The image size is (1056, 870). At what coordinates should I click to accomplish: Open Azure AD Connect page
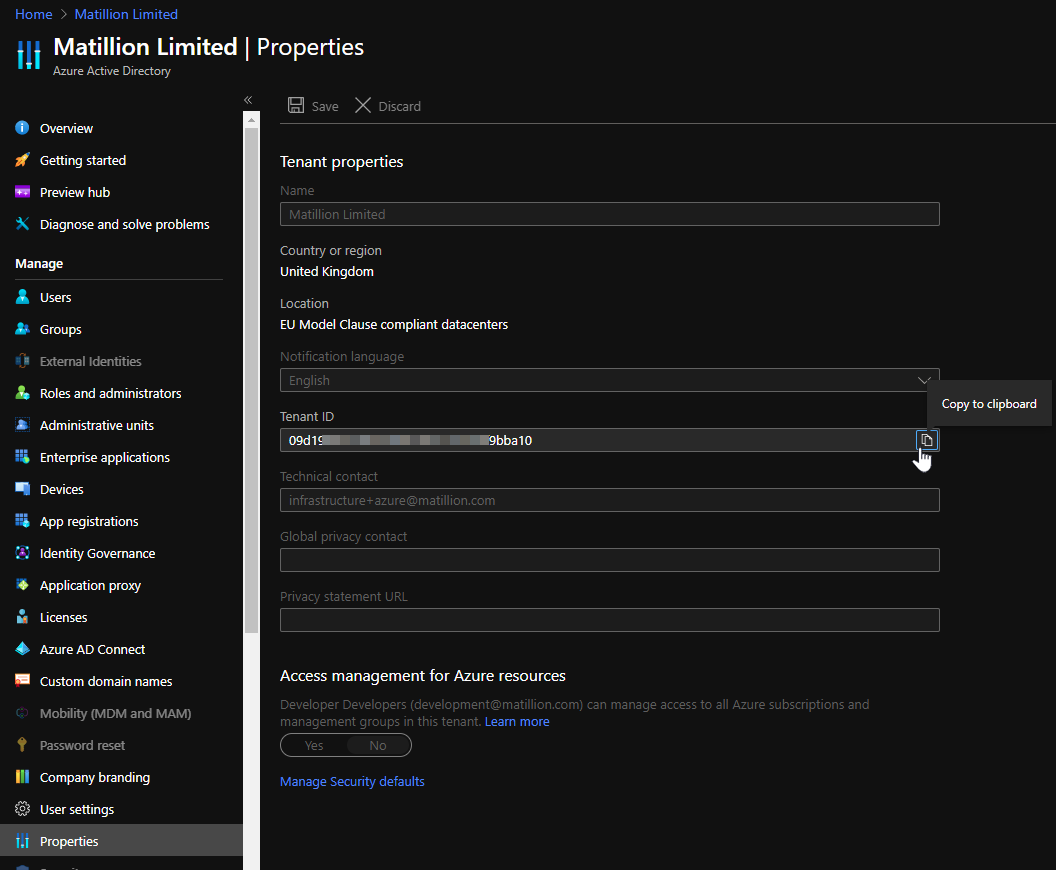pyautogui.click(x=92, y=650)
